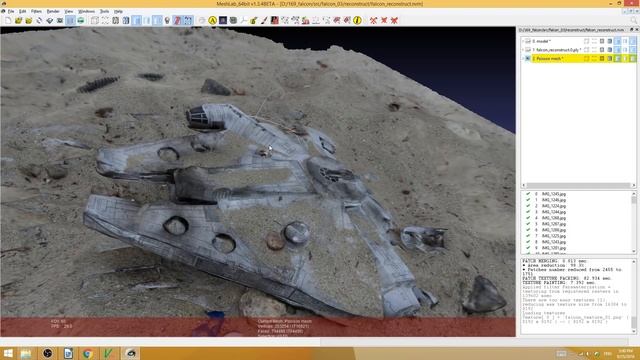Open the Edit menu

22,11
